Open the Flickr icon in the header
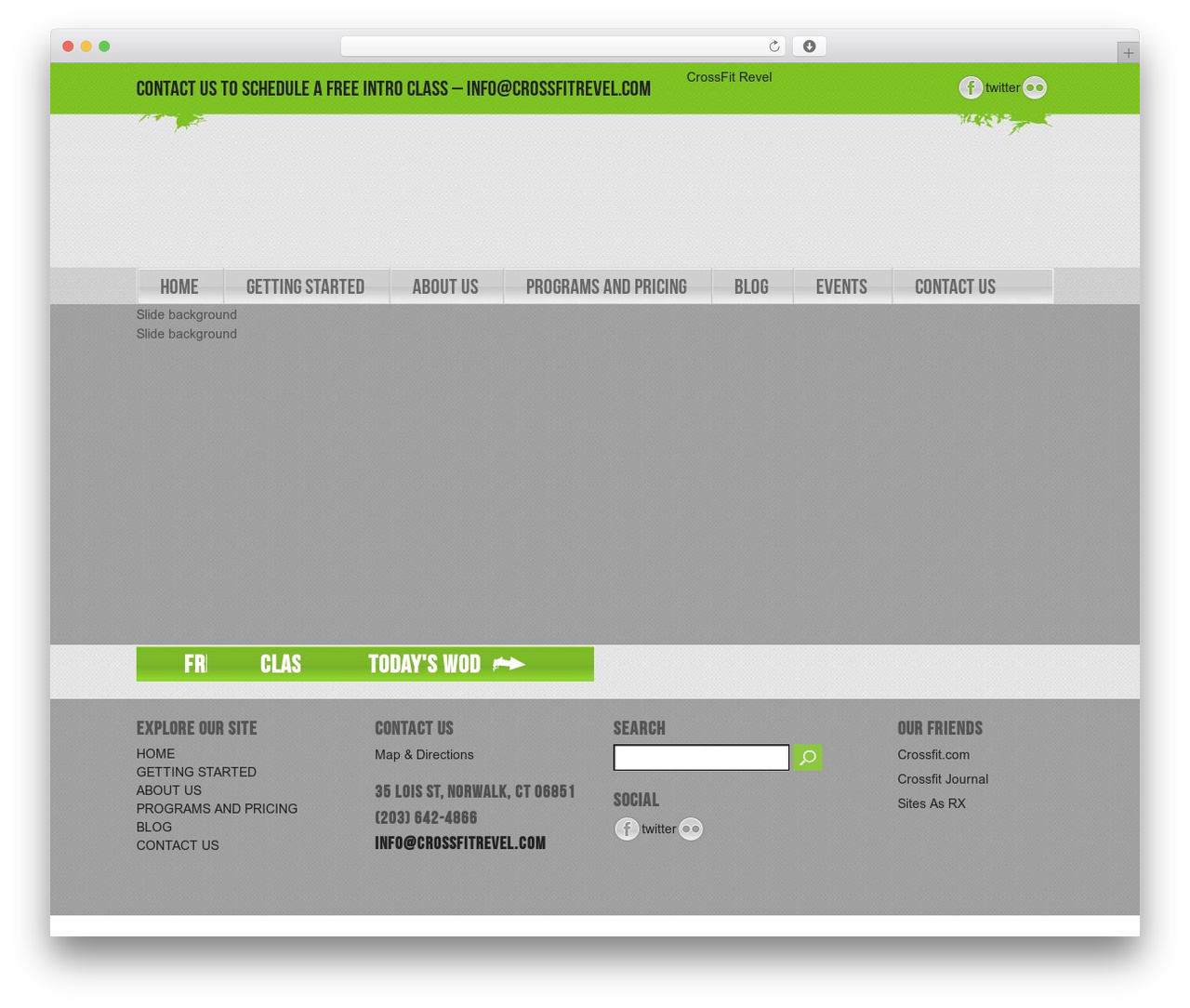Image resolution: width=1190 pixels, height=1008 pixels. click(1035, 87)
